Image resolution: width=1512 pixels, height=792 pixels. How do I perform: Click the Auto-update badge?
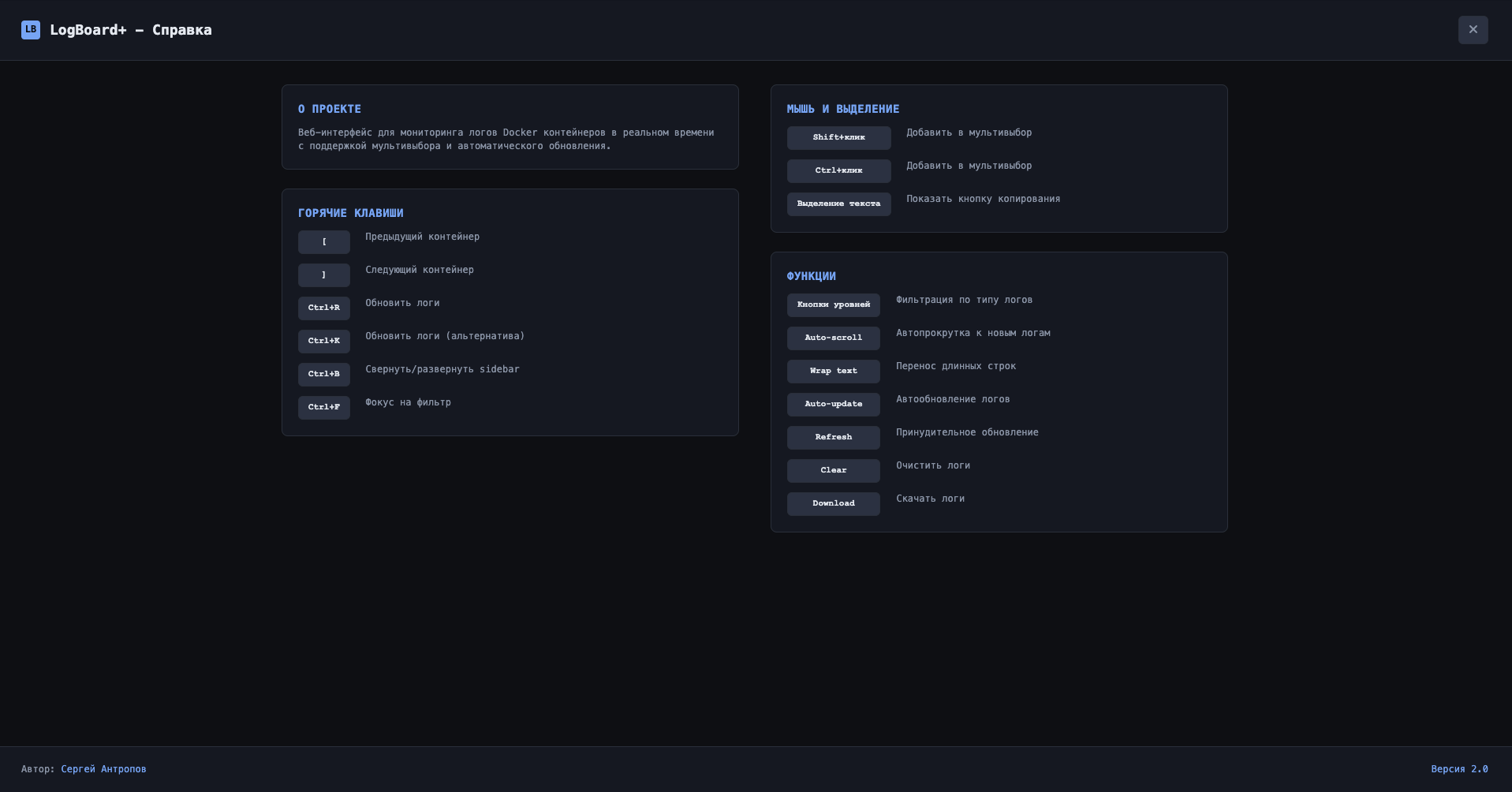coord(833,405)
